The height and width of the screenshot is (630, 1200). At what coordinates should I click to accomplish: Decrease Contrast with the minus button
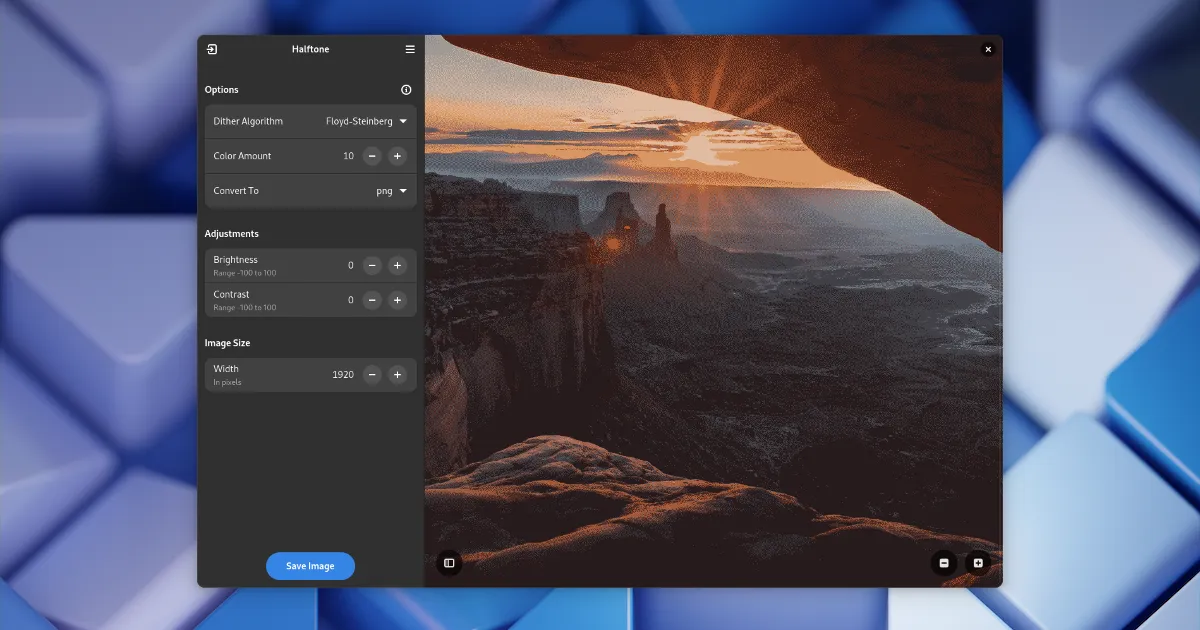tap(372, 300)
